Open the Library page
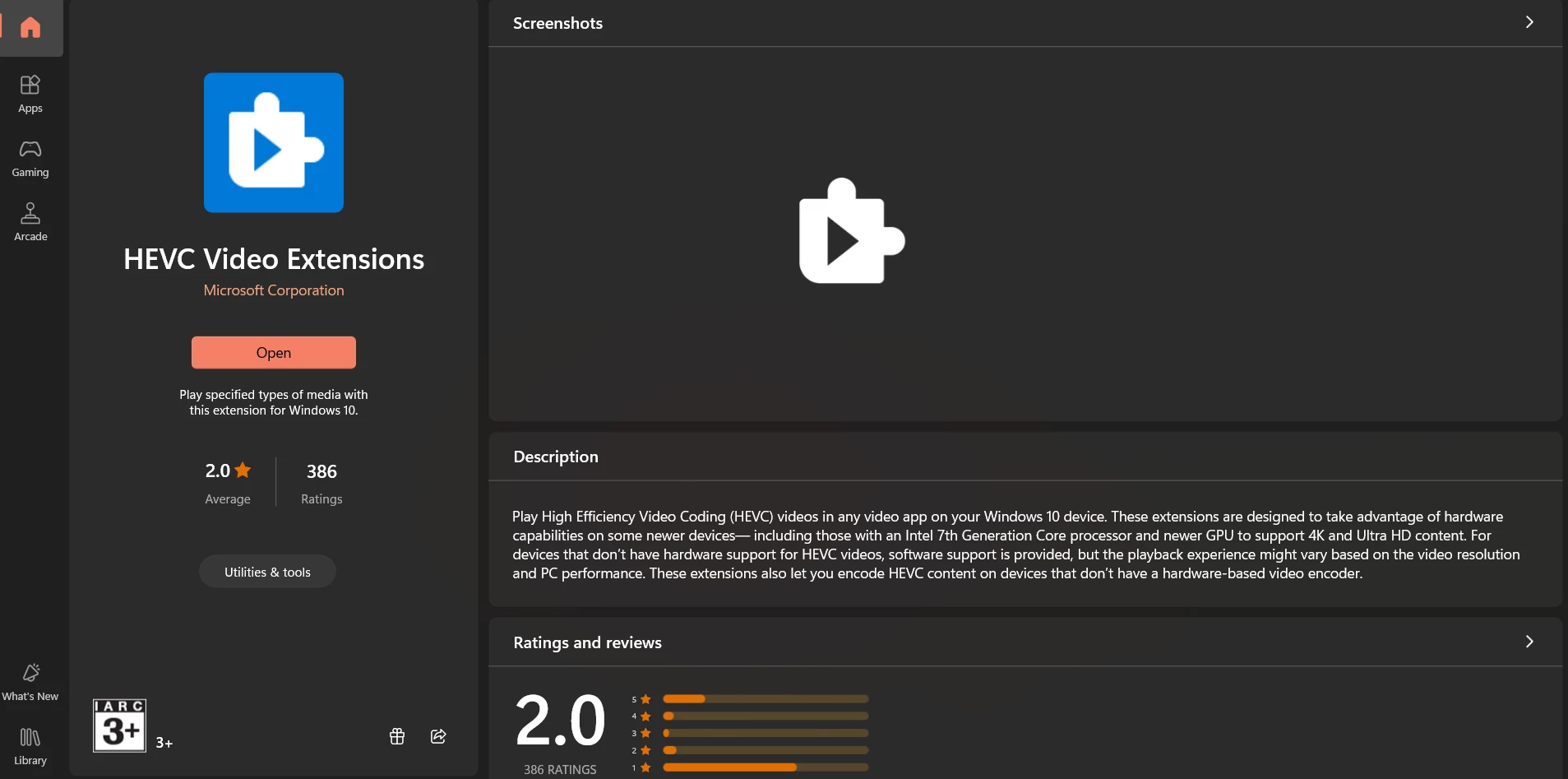 [x=30, y=746]
